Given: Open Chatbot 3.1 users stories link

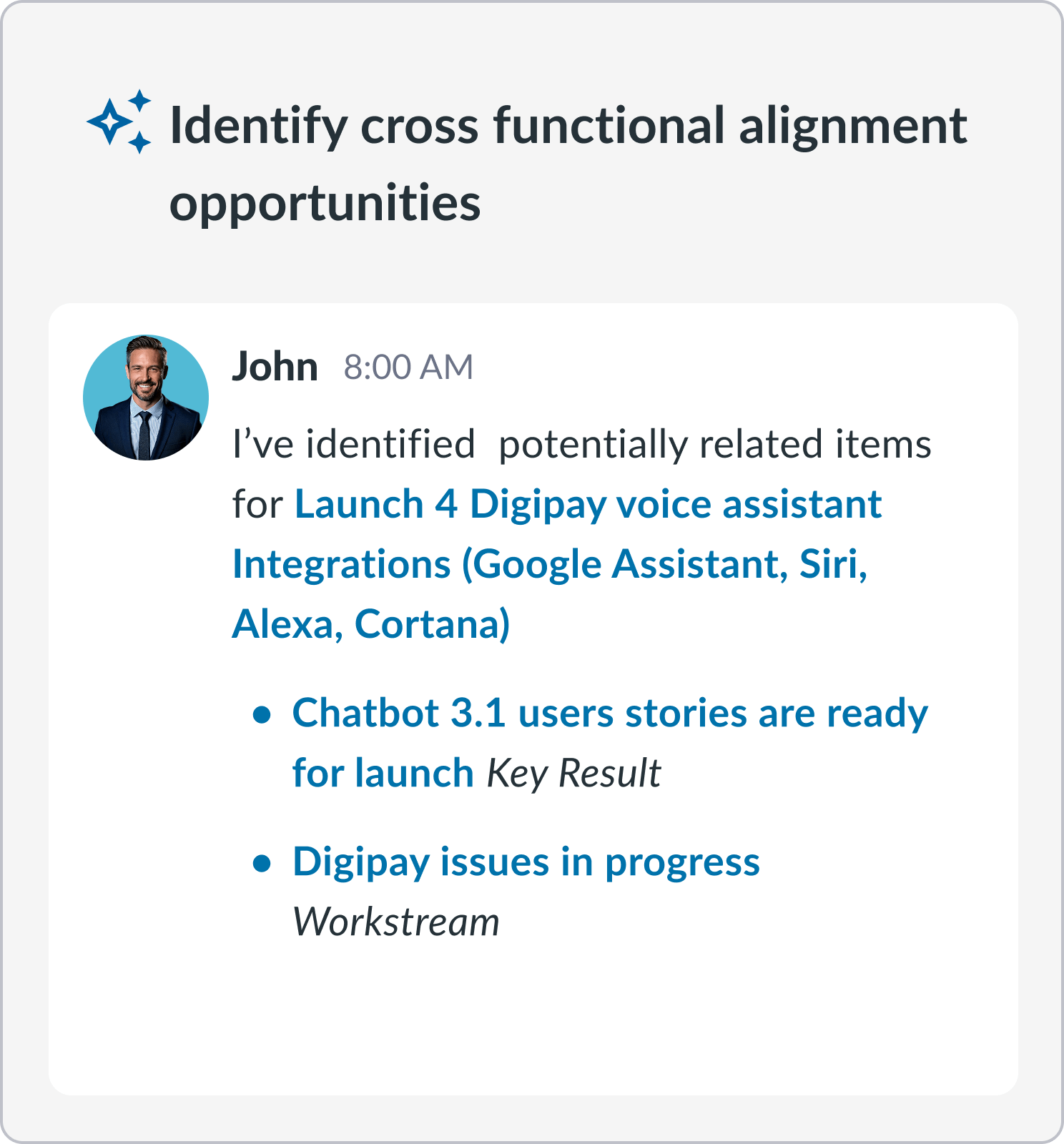Looking at the screenshot, I should pos(610,743).
